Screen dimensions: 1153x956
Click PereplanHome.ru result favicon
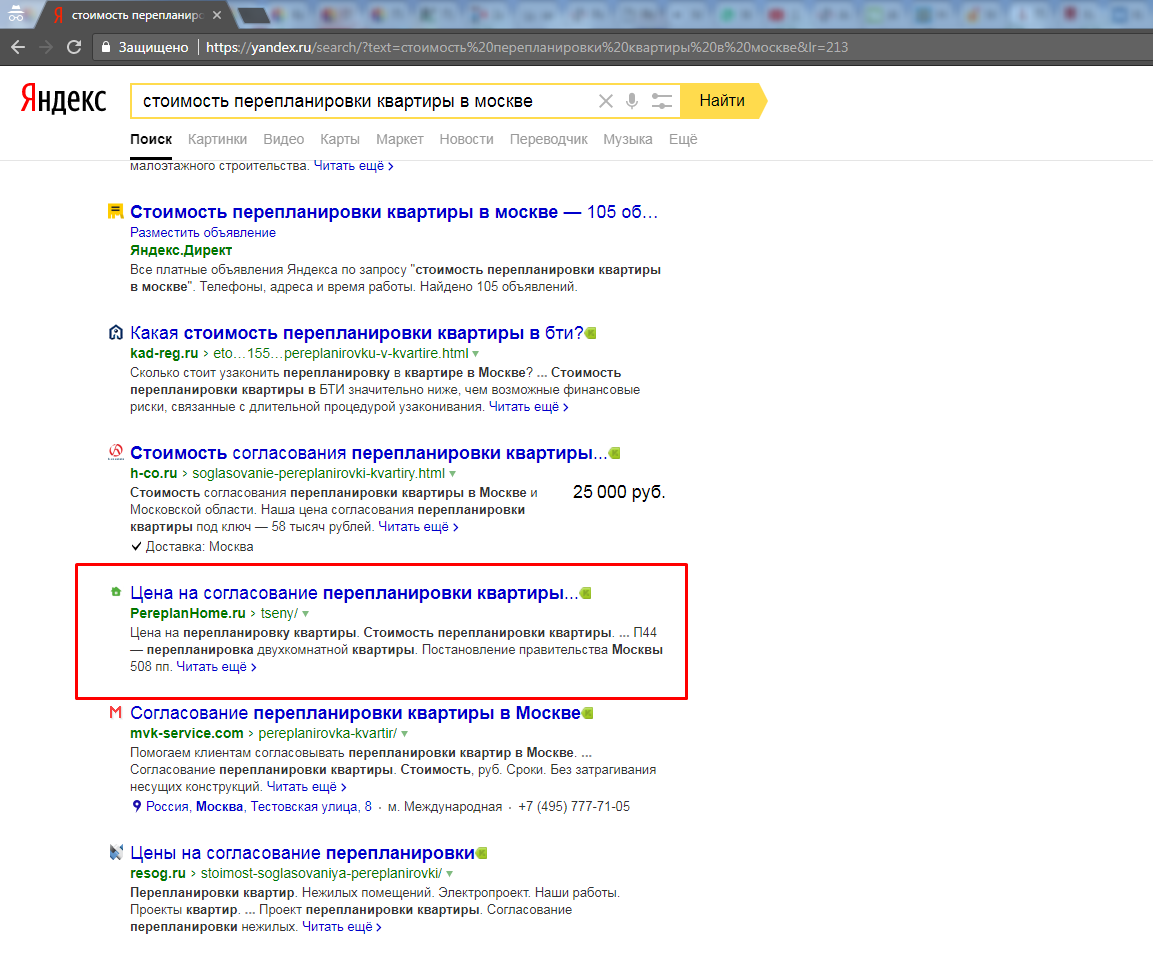tap(115, 591)
